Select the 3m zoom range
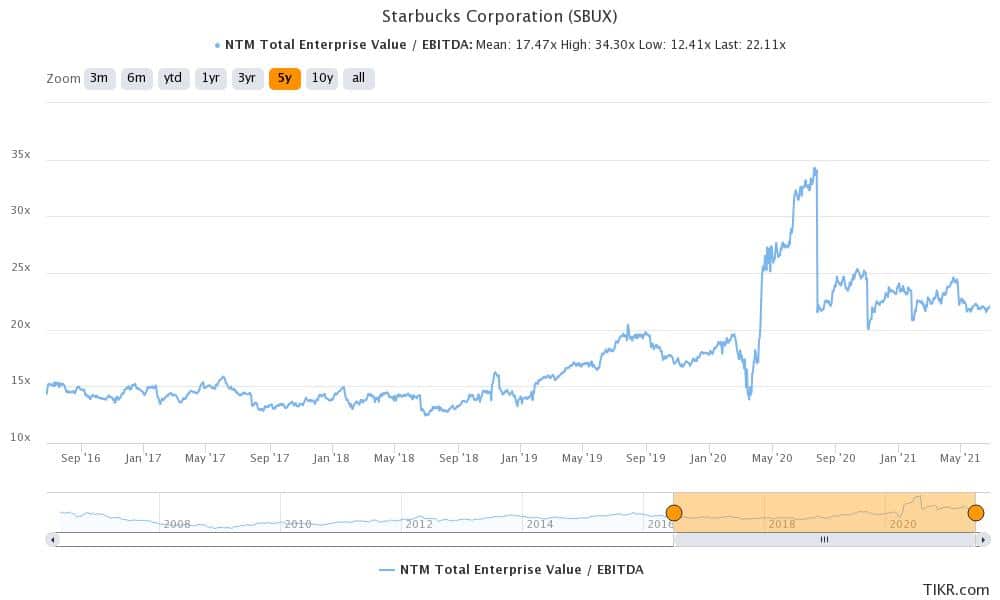Screen dimensions: 1000x600 [99, 78]
